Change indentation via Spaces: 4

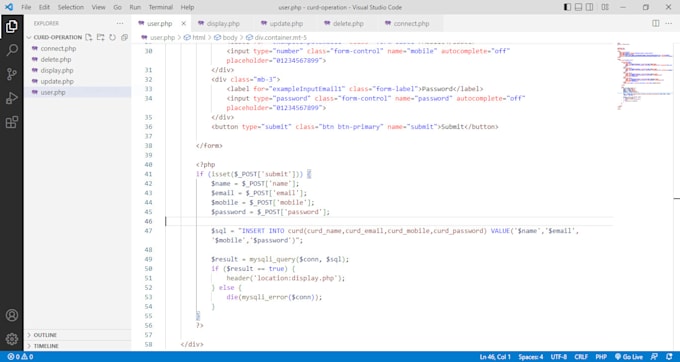click(x=531, y=357)
